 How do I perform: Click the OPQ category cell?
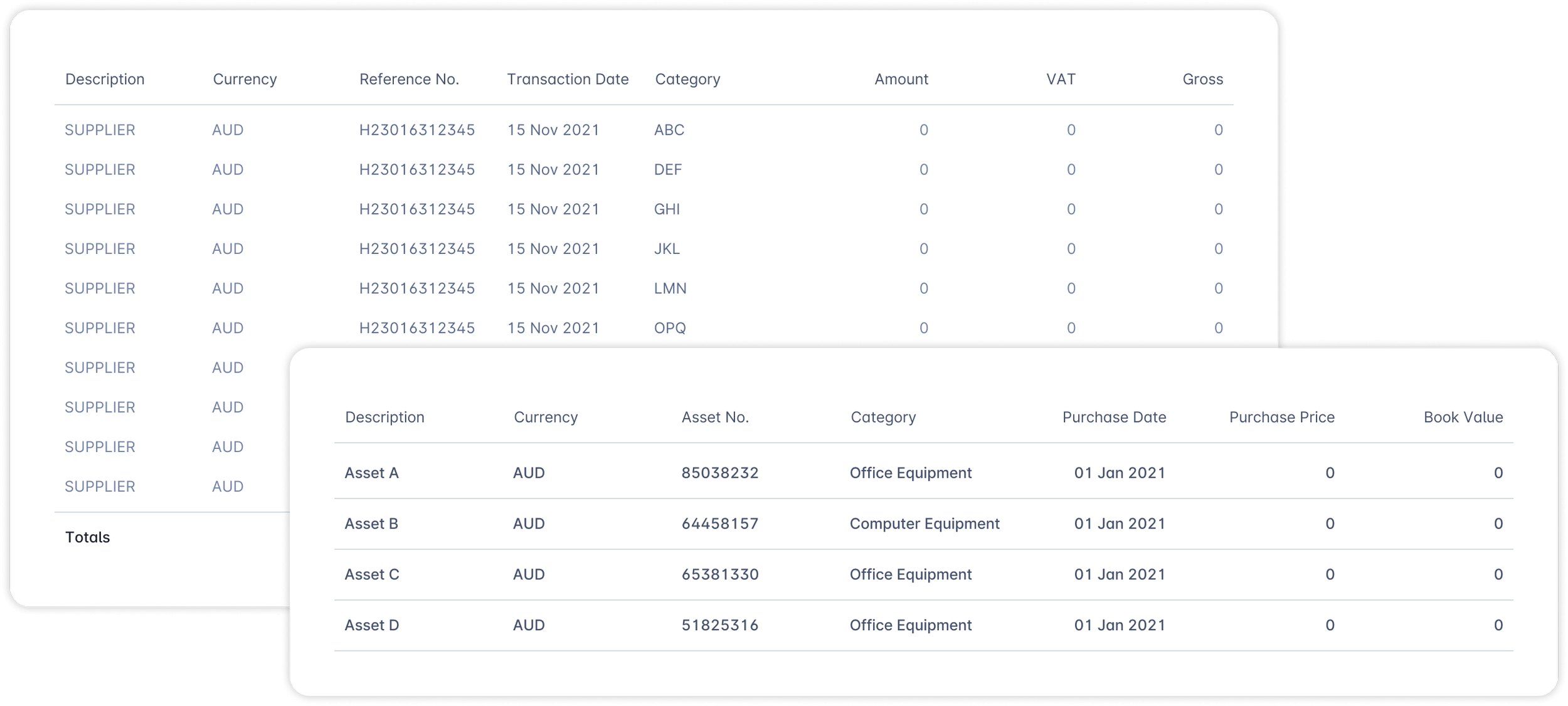point(669,328)
